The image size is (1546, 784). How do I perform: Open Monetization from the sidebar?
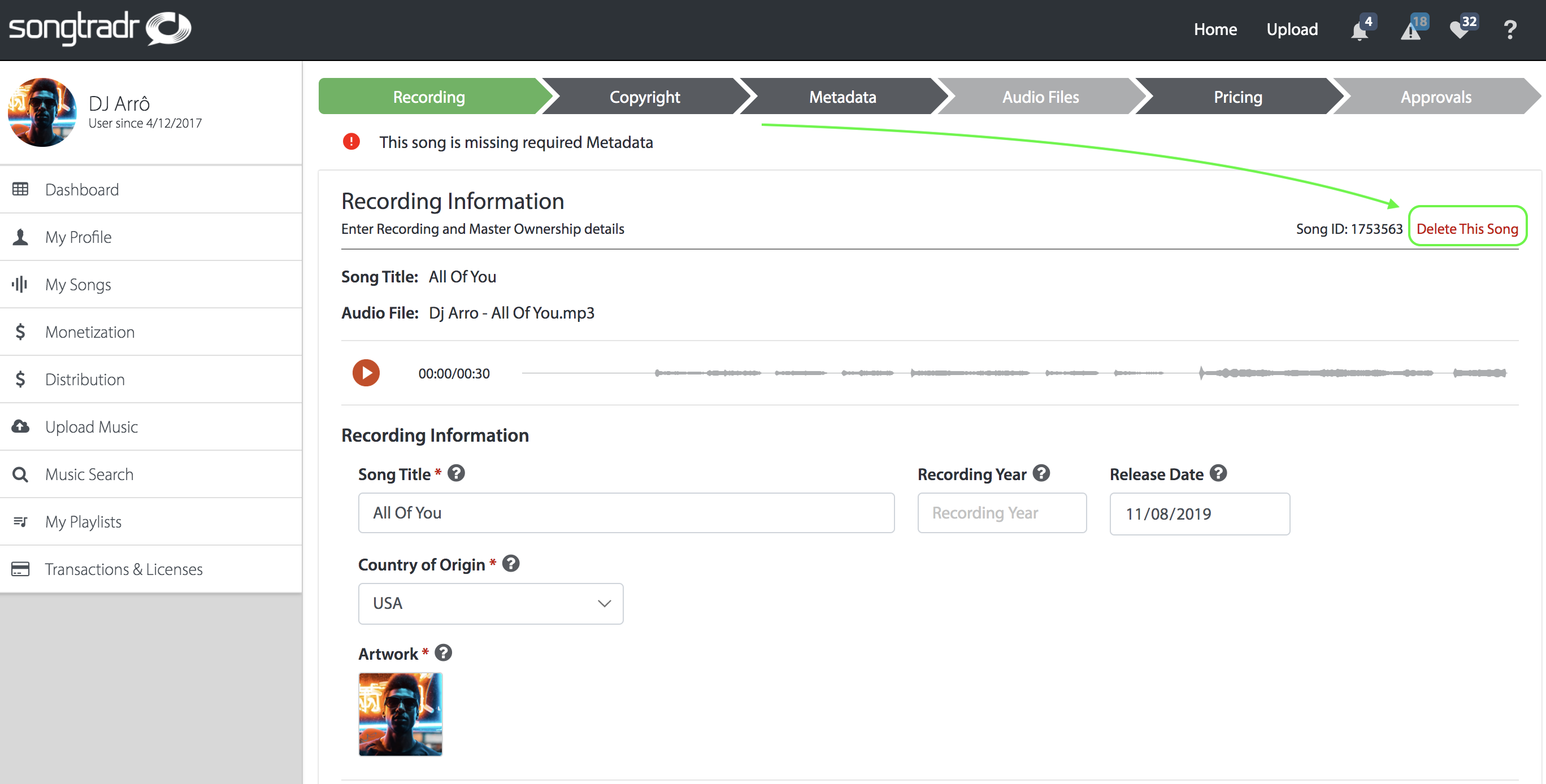tap(151, 332)
